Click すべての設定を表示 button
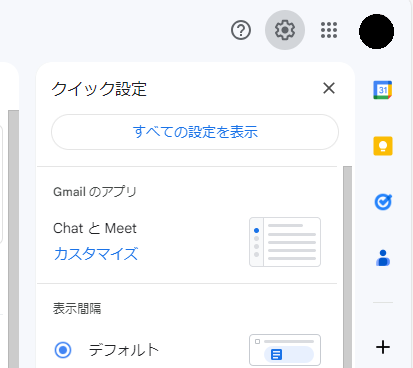This screenshot has height=368, width=413. click(195, 132)
